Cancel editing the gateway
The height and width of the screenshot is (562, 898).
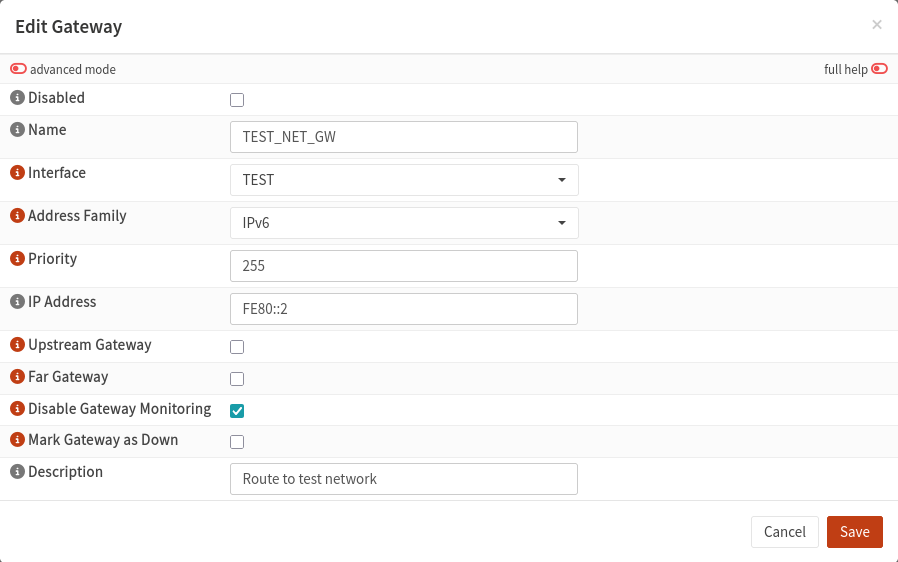pos(784,532)
